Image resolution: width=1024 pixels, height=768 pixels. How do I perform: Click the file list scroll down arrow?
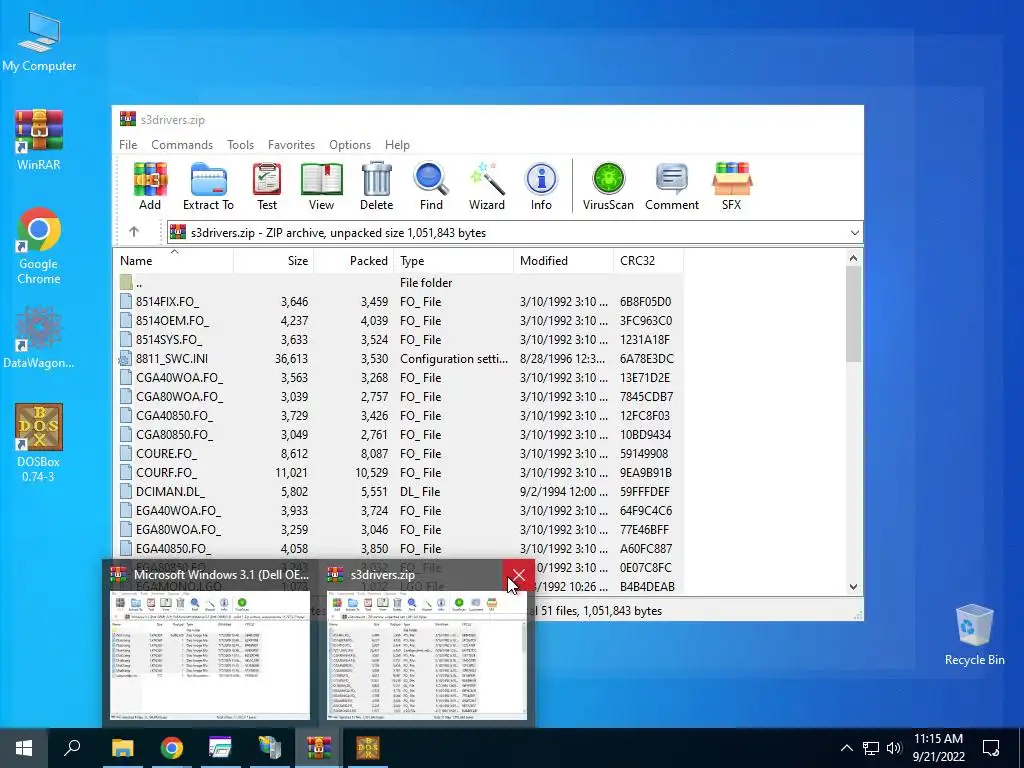pyautogui.click(x=854, y=586)
